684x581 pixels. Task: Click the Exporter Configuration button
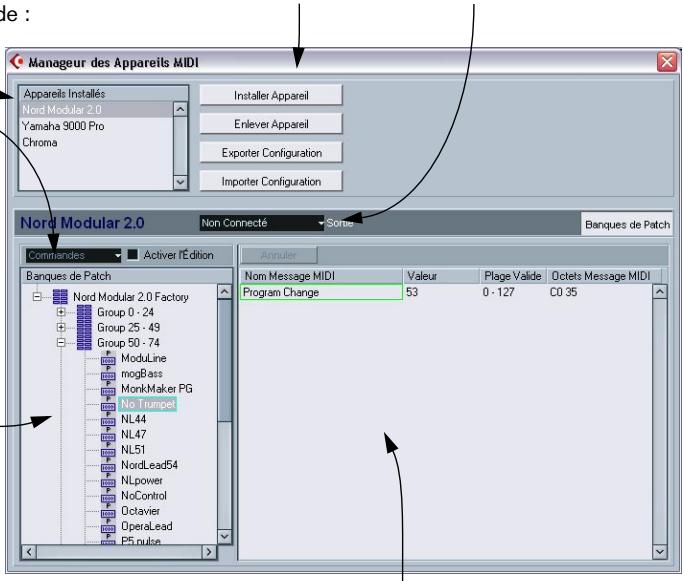pos(271,153)
